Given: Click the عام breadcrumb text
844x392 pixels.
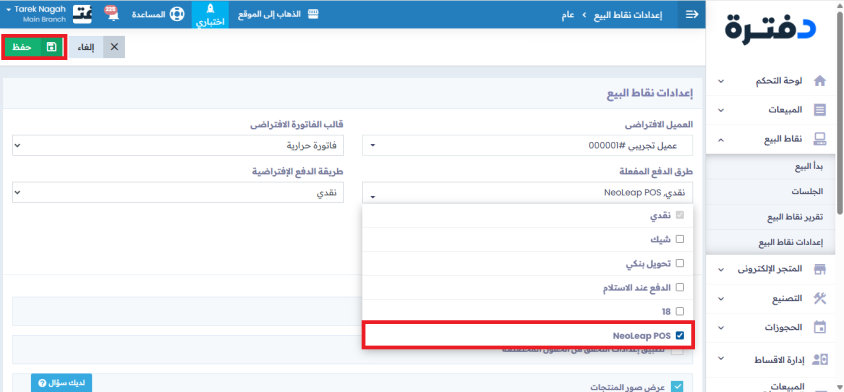Looking at the screenshot, I should tap(568, 15).
